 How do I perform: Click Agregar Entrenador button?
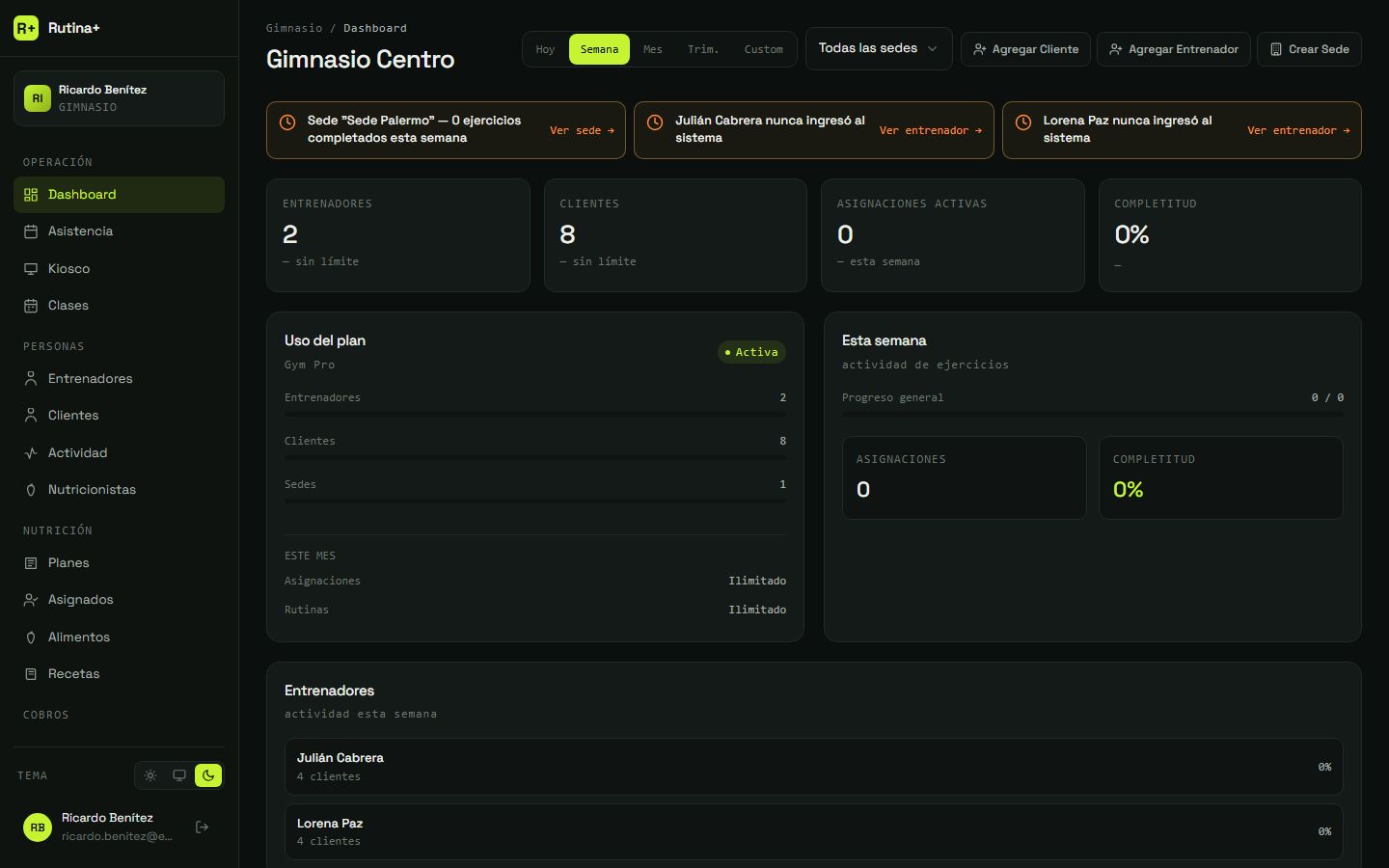pos(1174,49)
